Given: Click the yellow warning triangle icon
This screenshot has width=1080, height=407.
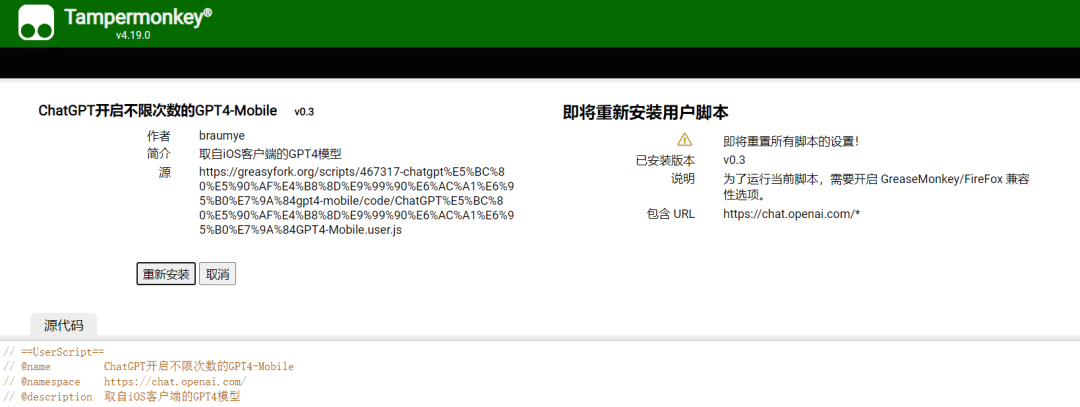Looking at the screenshot, I should (684, 140).
